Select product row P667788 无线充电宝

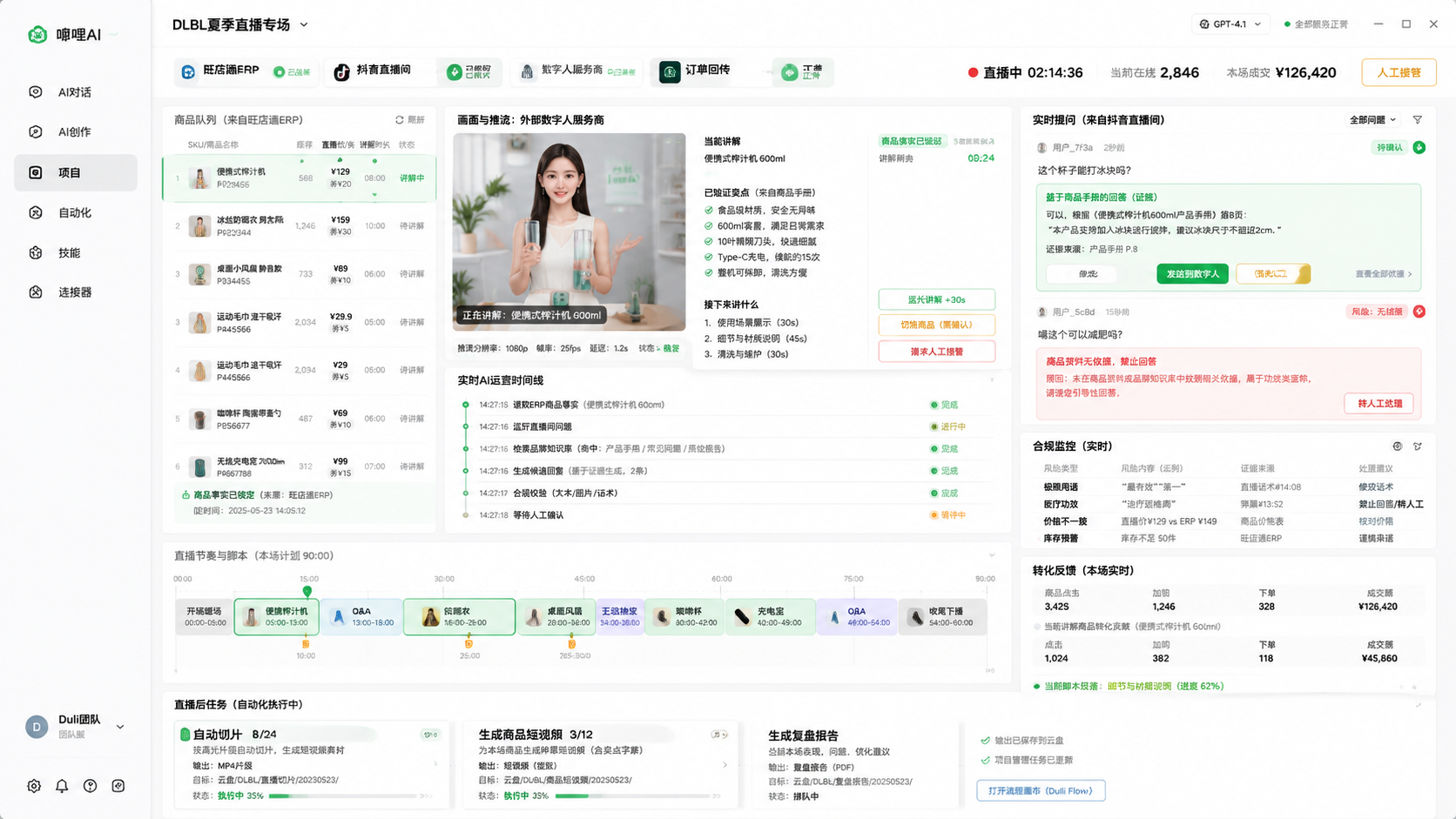(x=300, y=467)
